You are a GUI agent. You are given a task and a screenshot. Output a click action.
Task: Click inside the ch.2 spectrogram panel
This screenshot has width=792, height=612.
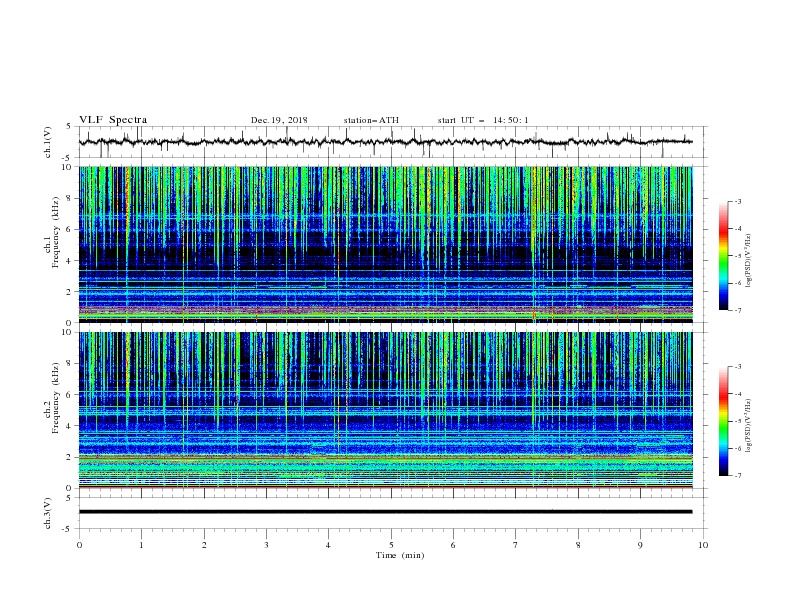(385, 410)
